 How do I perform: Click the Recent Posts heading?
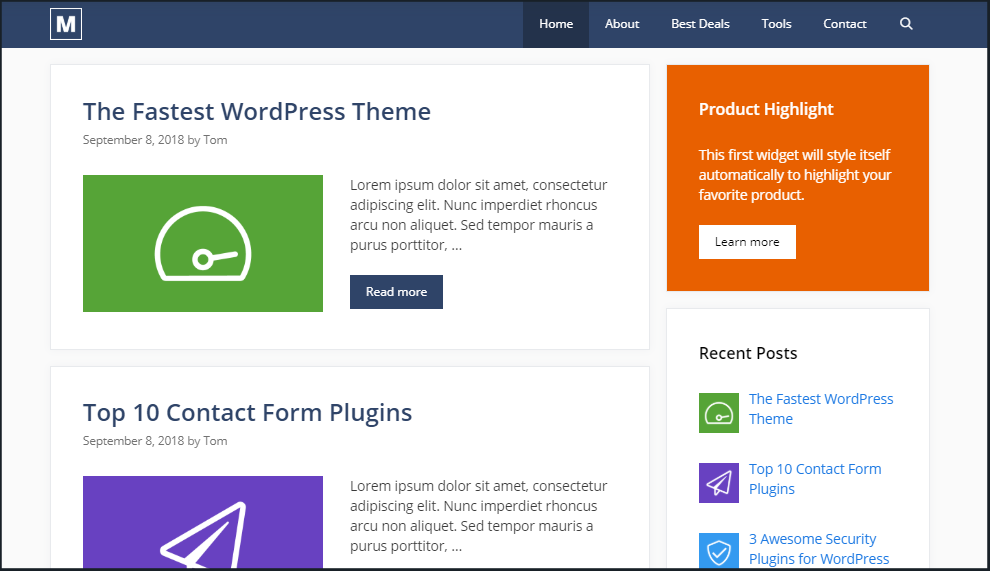pos(748,353)
